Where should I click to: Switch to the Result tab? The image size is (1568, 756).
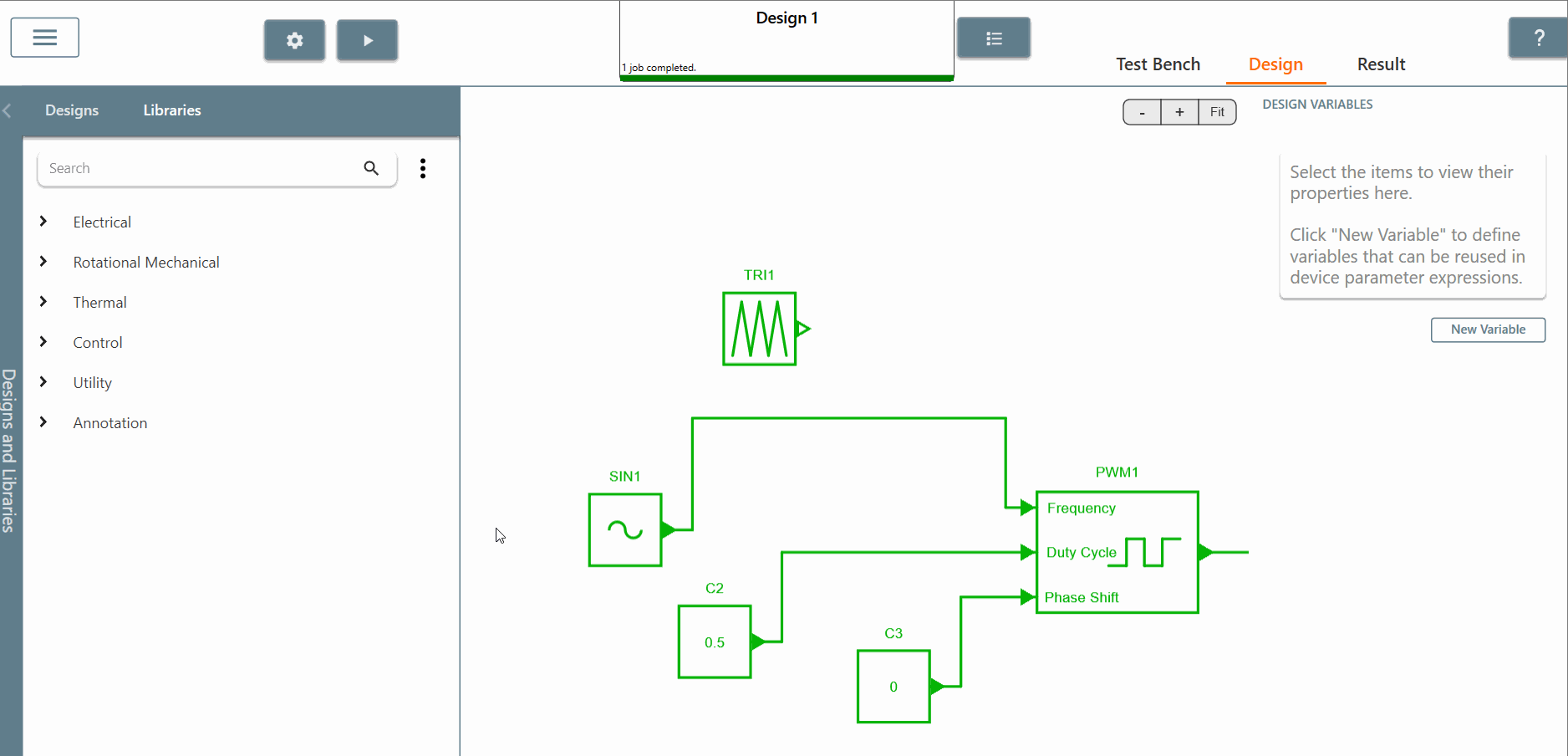[1381, 64]
